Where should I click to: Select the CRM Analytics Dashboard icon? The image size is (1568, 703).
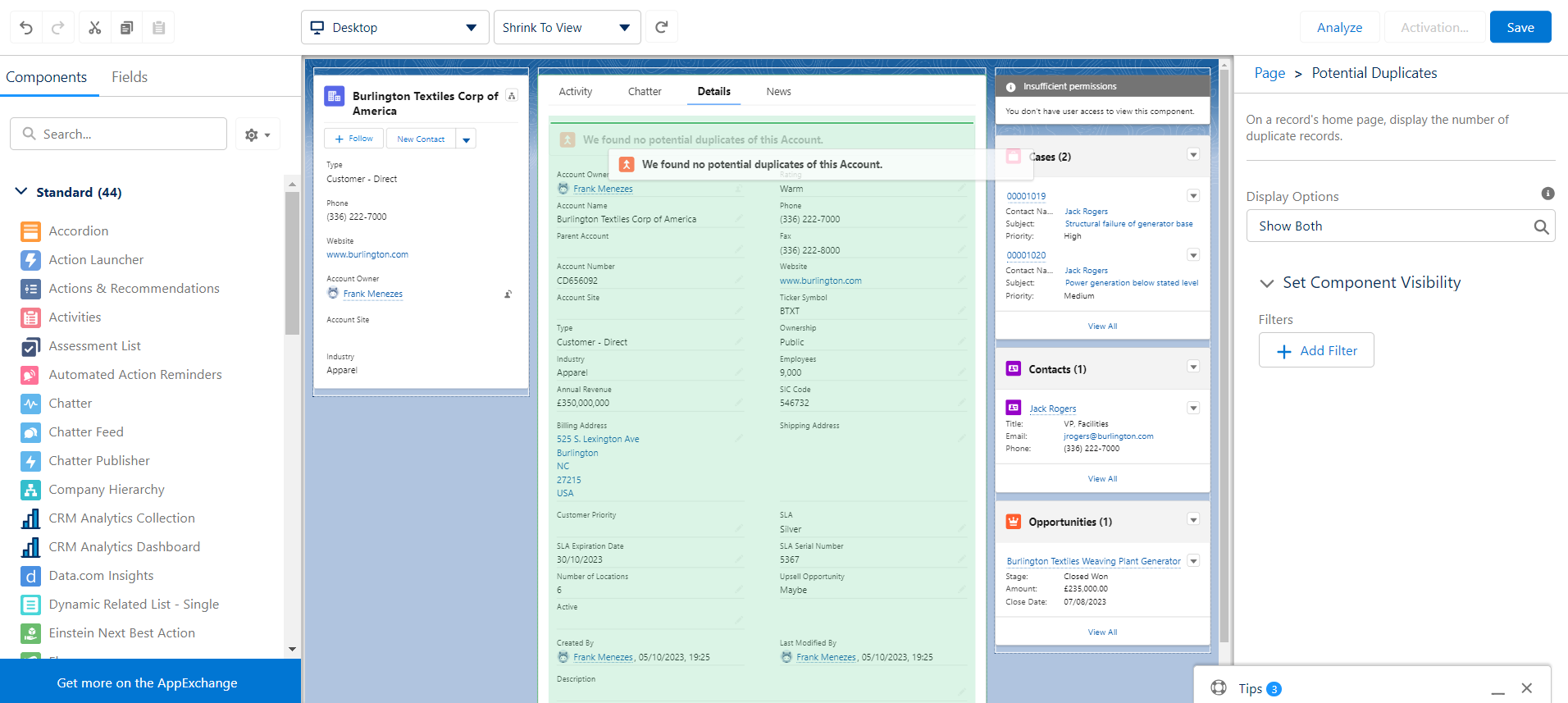pos(30,547)
